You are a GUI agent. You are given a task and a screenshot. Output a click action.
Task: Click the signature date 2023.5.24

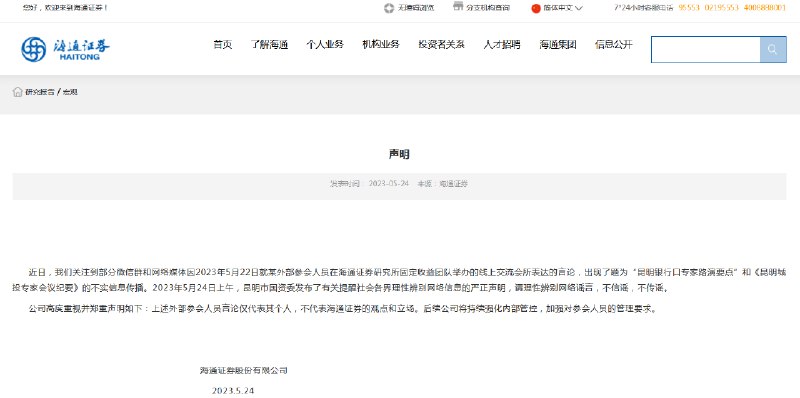[x=233, y=391]
